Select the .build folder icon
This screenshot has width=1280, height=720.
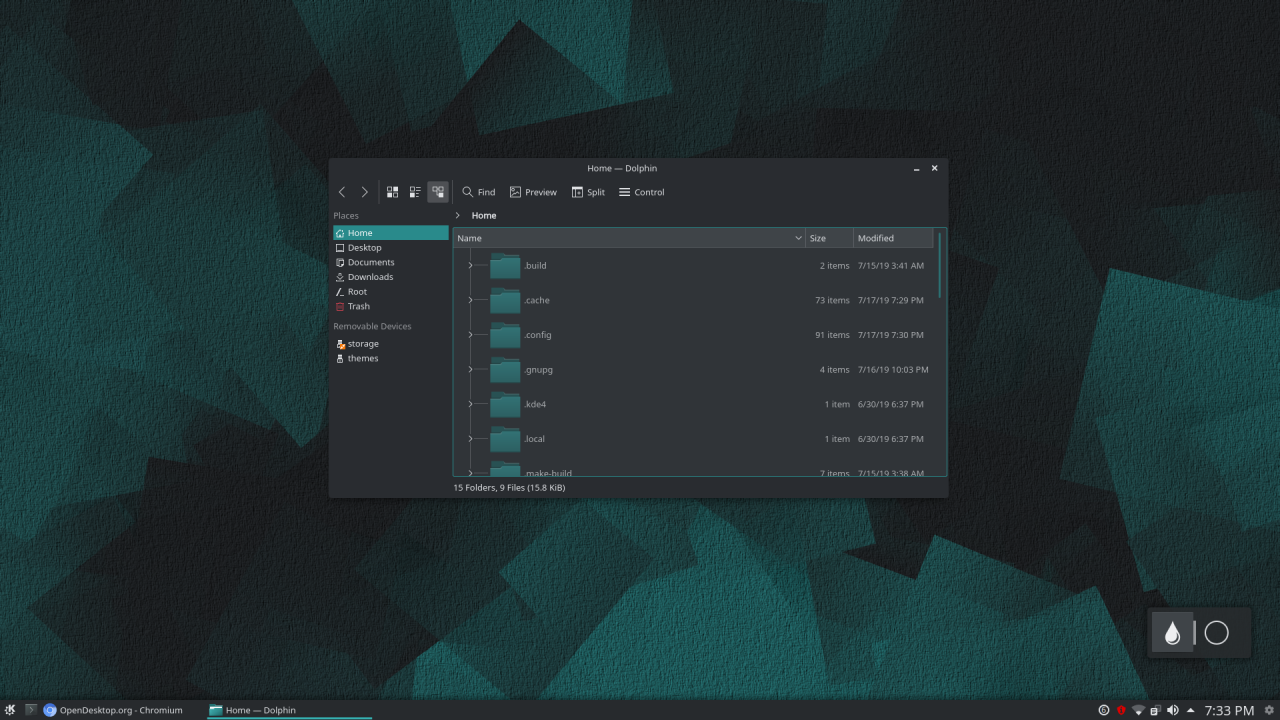505,265
